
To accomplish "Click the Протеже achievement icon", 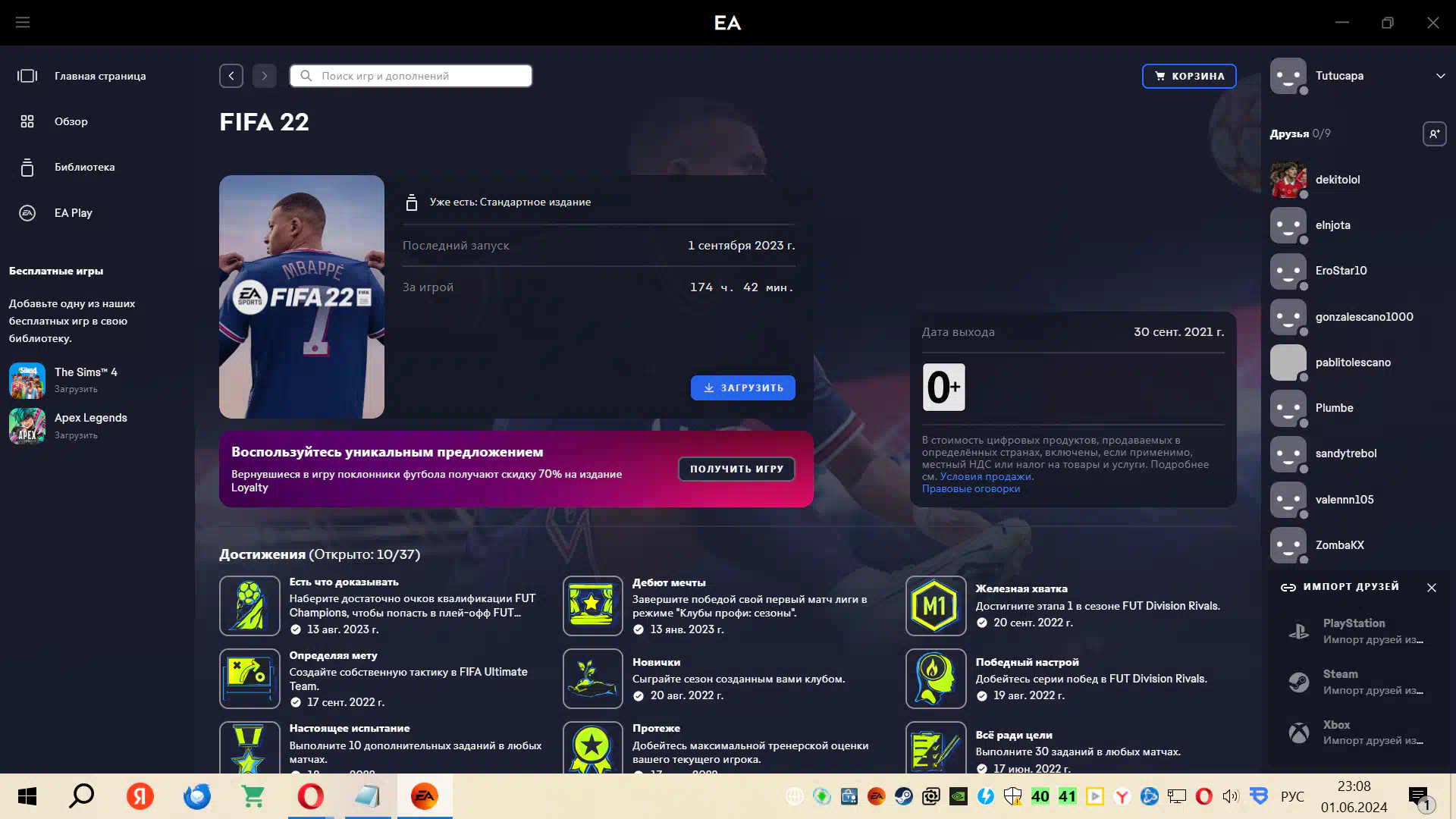I will (x=593, y=748).
